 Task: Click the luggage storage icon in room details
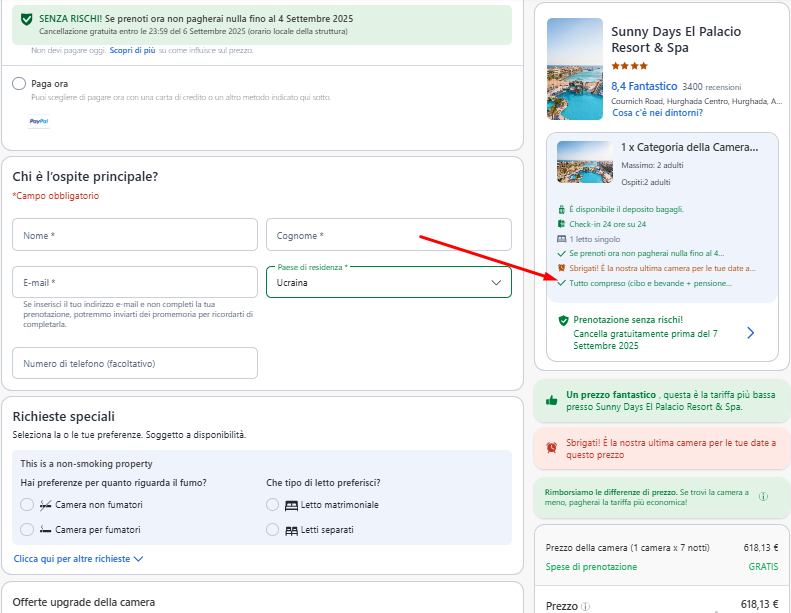pos(561,209)
